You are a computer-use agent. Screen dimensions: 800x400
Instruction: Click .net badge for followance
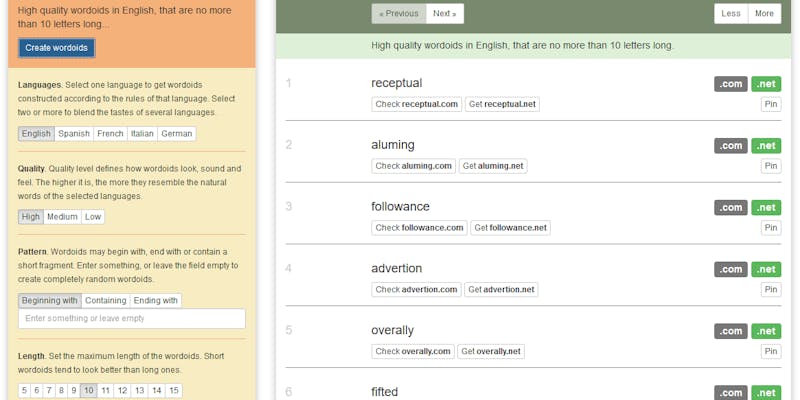coord(766,208)
